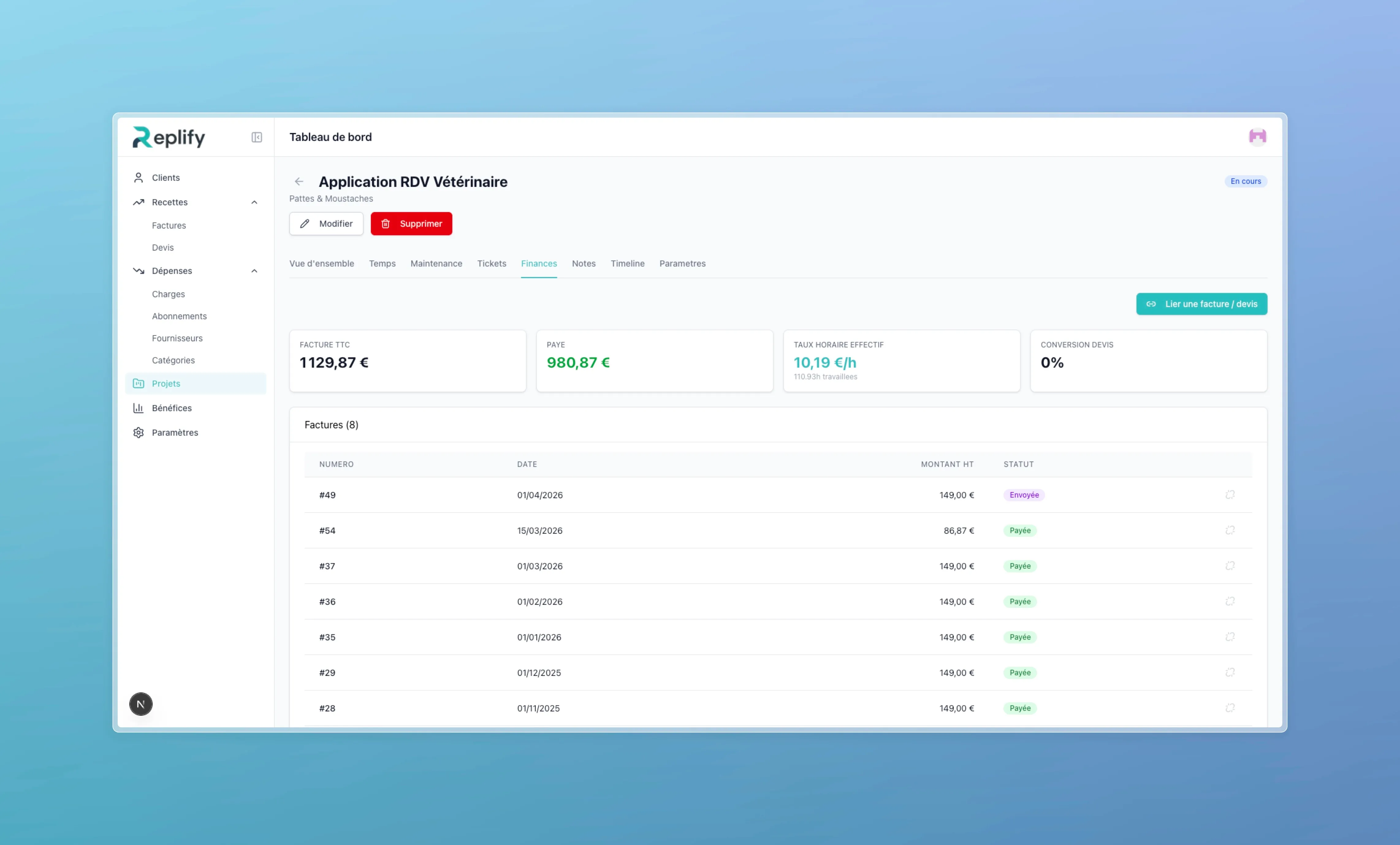Open Clients via the person icon
The image size is (1400, 845).
(x=138, y=177)
